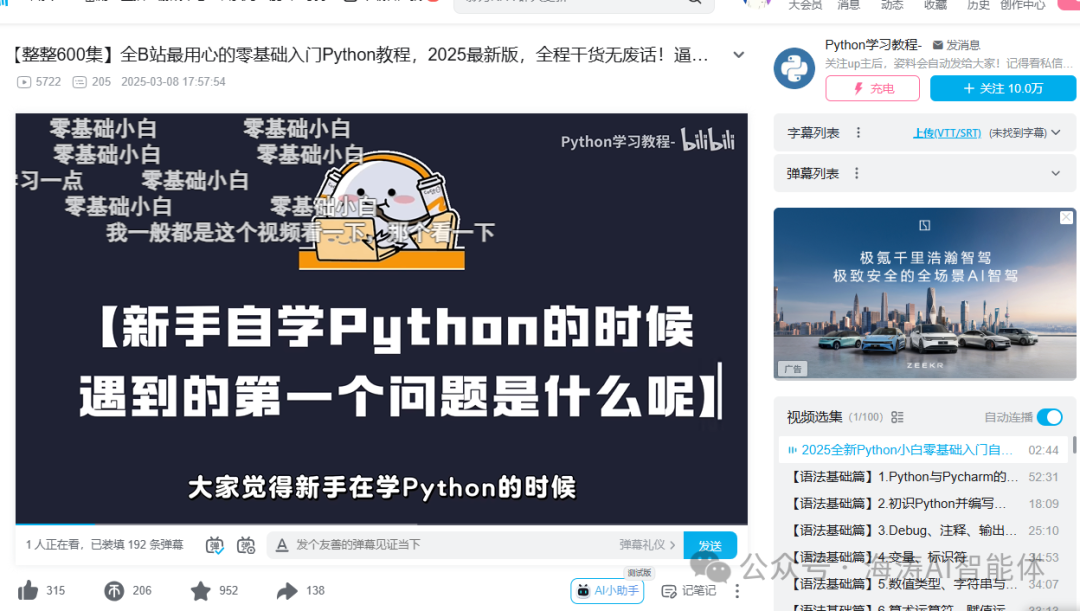The width and height of the screenshot is (1080, 611).
Task: Select episode 2025全新Python小白零基础入门
Action: click(923, 450)
